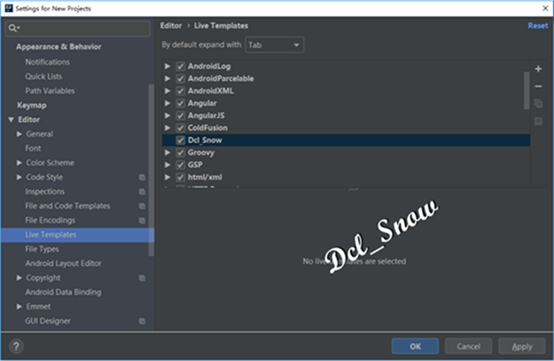Add a new live template with plus icon
554x361 pixels.
click(x=538, y=69)
